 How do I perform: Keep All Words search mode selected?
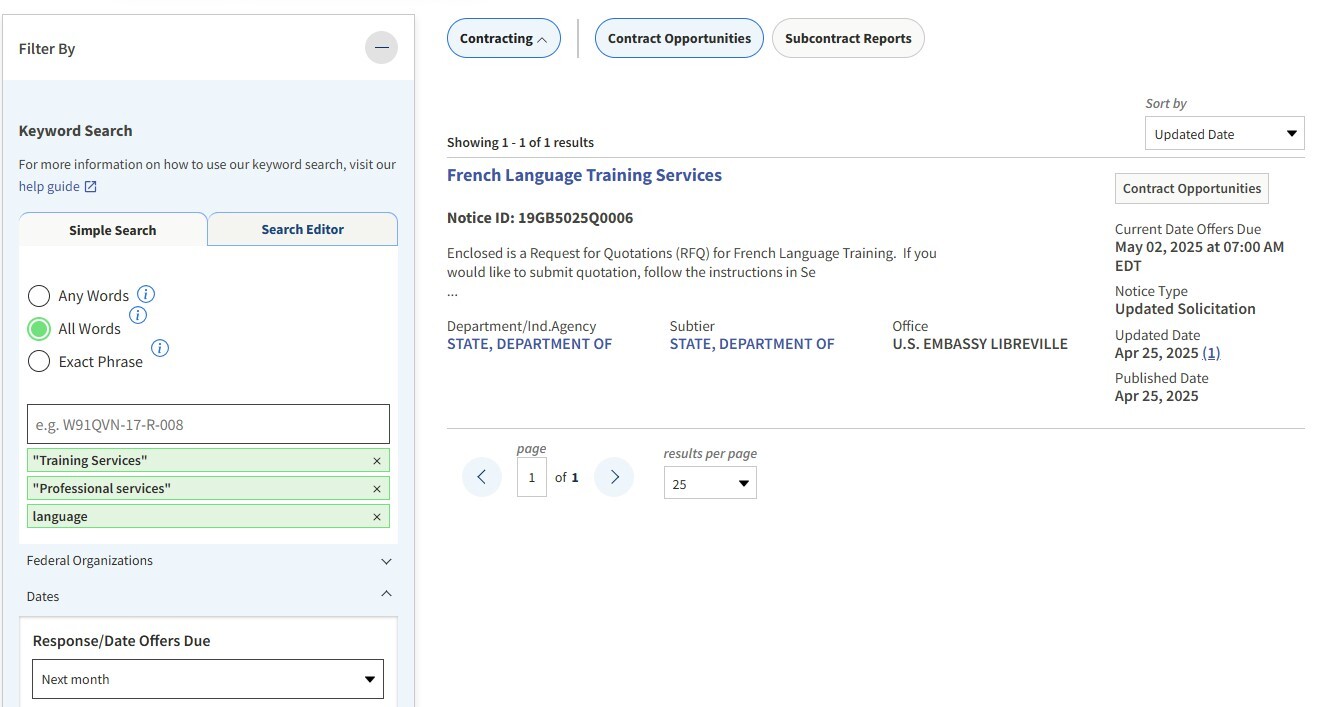(x=39, y=328)
